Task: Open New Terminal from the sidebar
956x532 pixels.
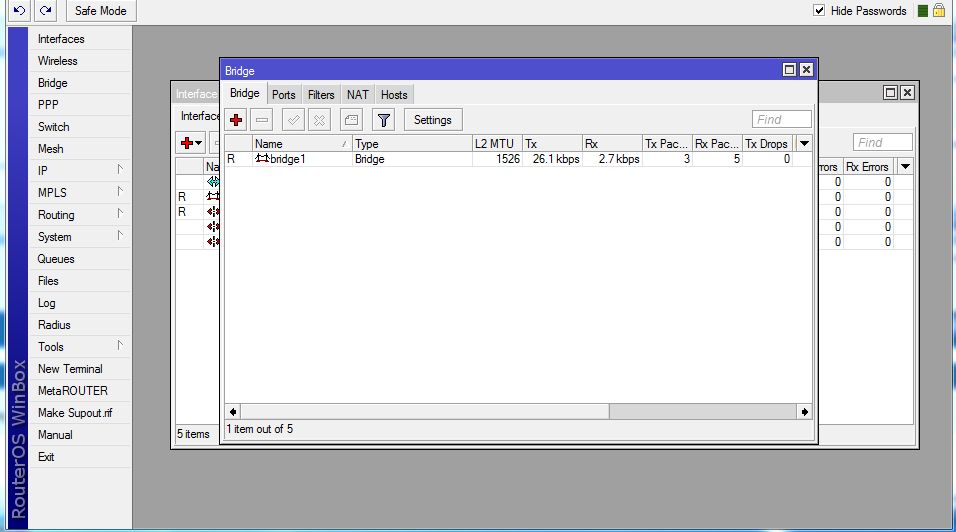Action: pyautogui.click(x=70, y=369)
